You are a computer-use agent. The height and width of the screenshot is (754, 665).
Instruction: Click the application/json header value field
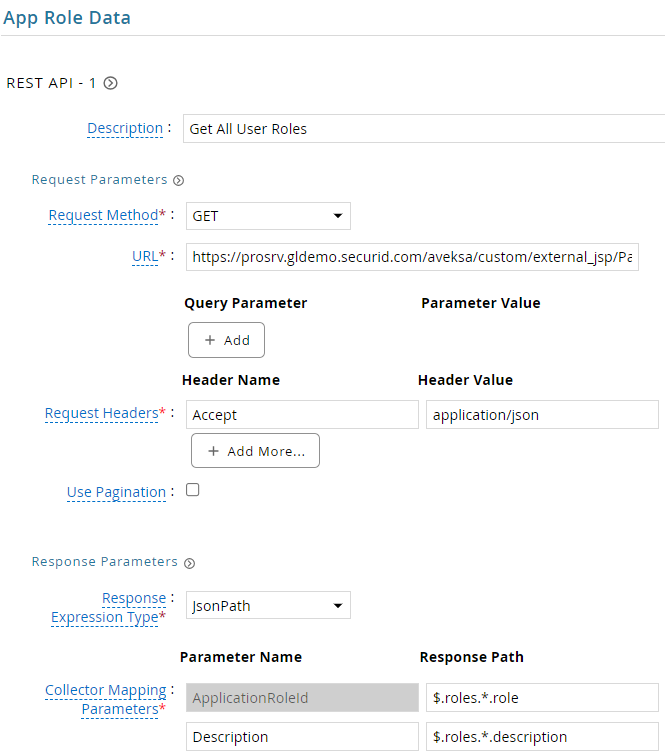coord(542,415)
